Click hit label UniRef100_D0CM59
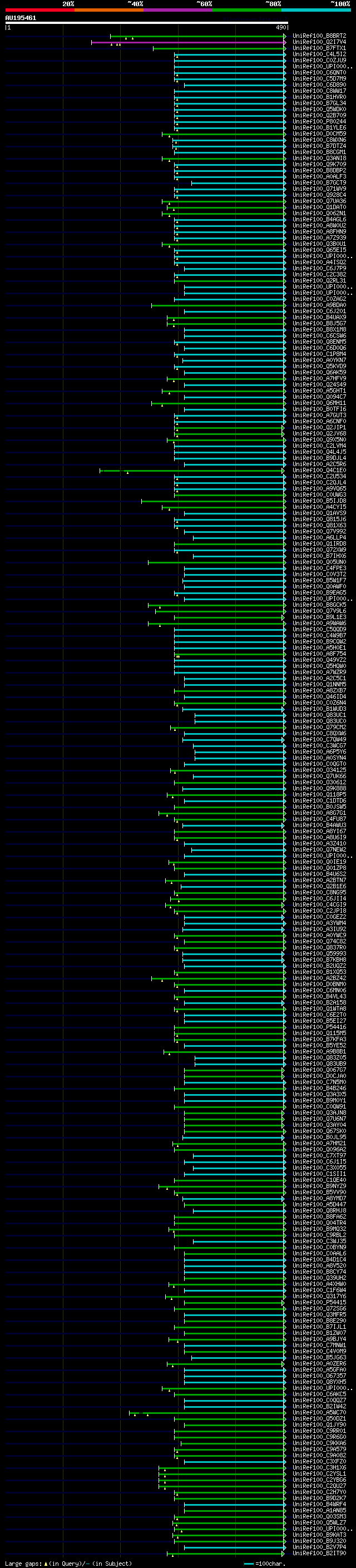This screenshot has width=356, height=1568. pos(319,133)
